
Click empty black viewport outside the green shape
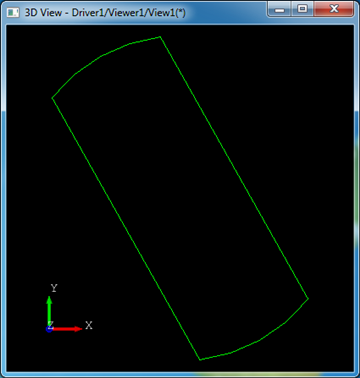point(283,100)
